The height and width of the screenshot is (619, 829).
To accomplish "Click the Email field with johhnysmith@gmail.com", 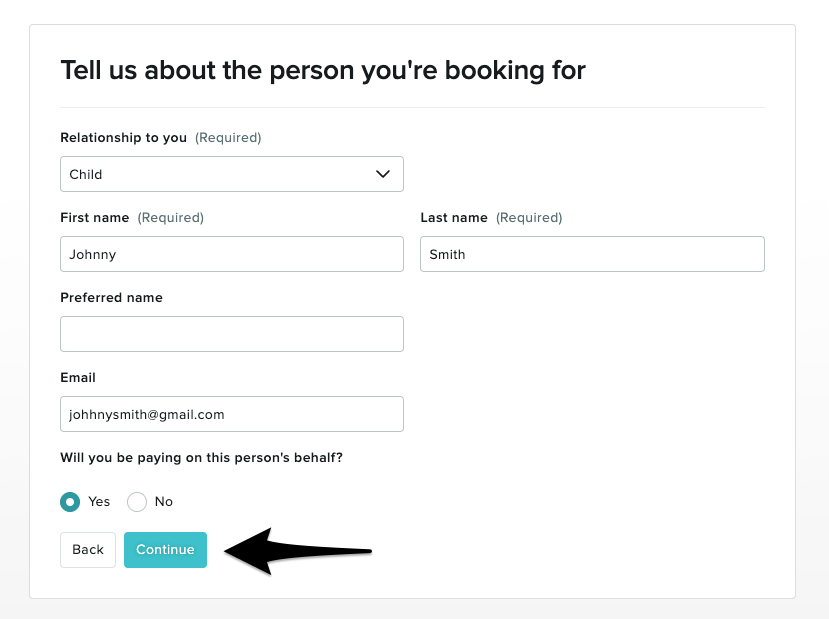I will pos(231,414).
